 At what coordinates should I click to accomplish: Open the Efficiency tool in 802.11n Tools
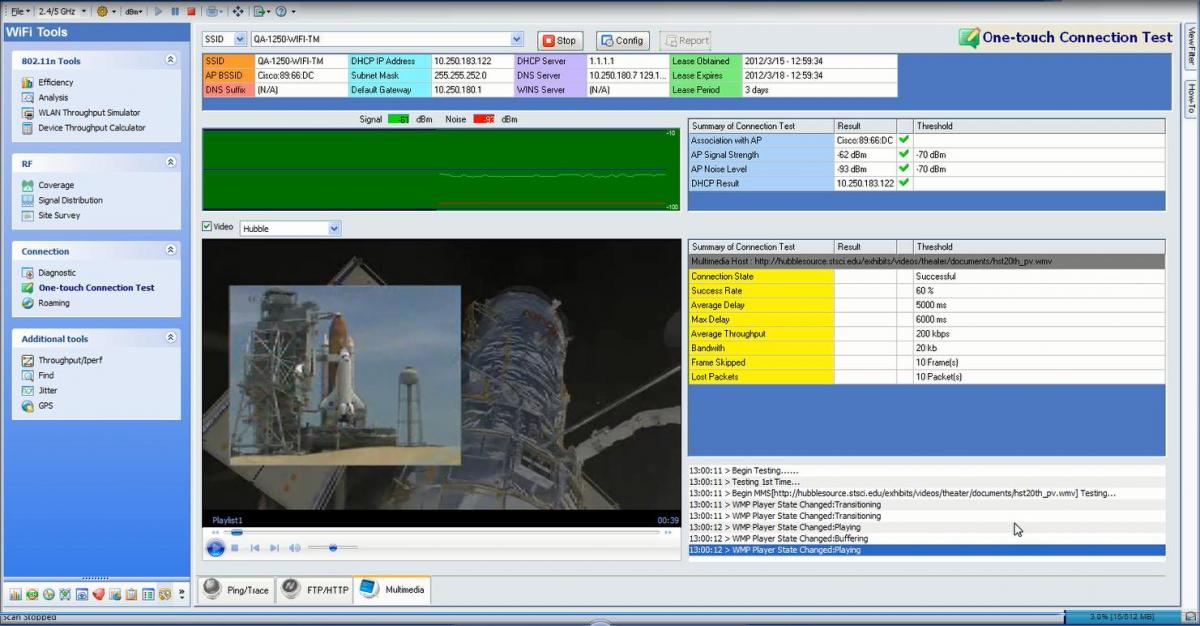55,82
